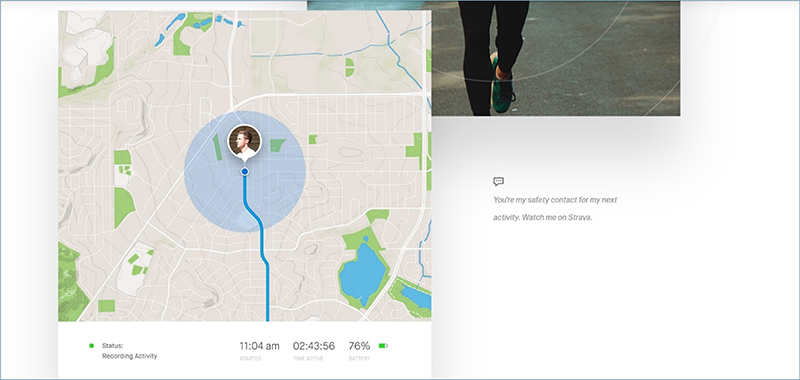Click the blue current location dot

coord(244,171)
